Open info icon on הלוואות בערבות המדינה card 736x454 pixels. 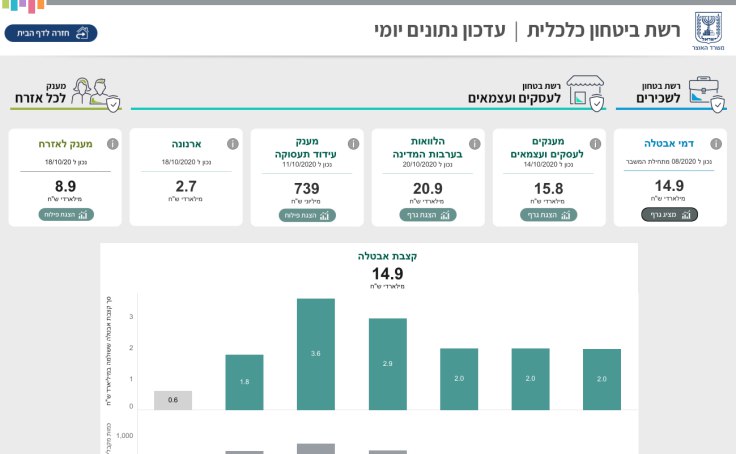[475, 144]
